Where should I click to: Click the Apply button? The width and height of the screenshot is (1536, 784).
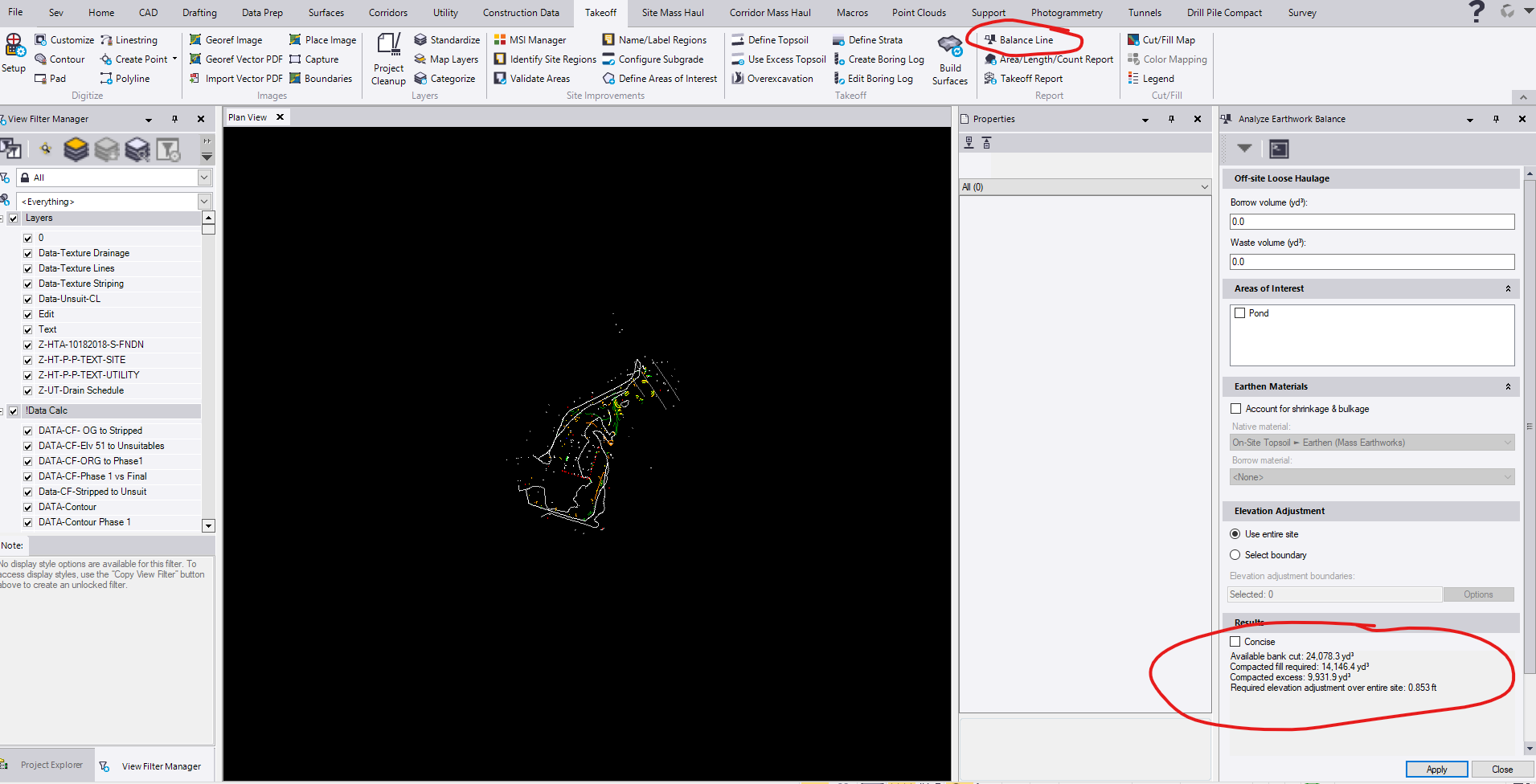click(1436, 769)
